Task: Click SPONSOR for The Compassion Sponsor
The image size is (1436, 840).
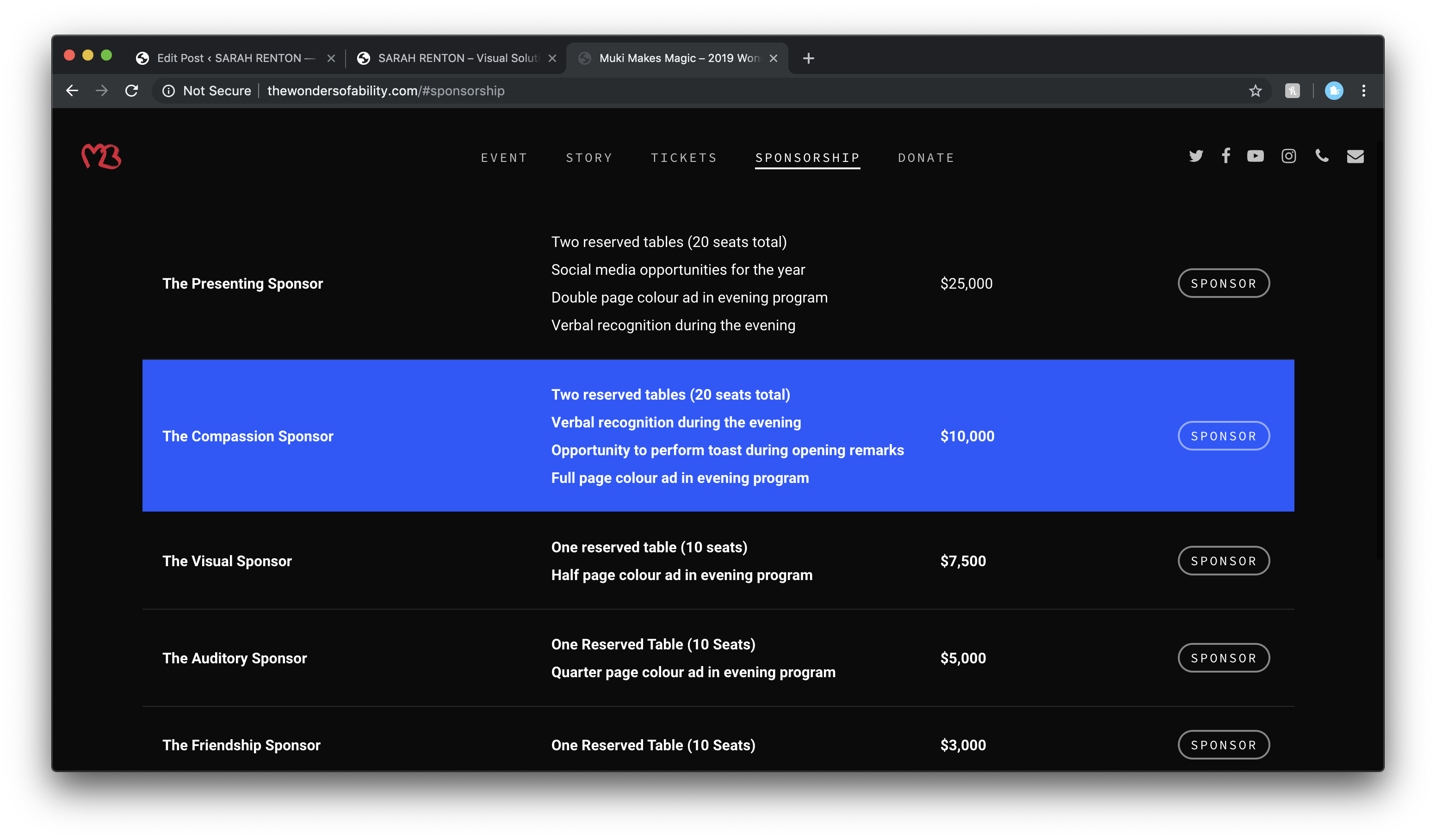Action: click(1224, 436)
